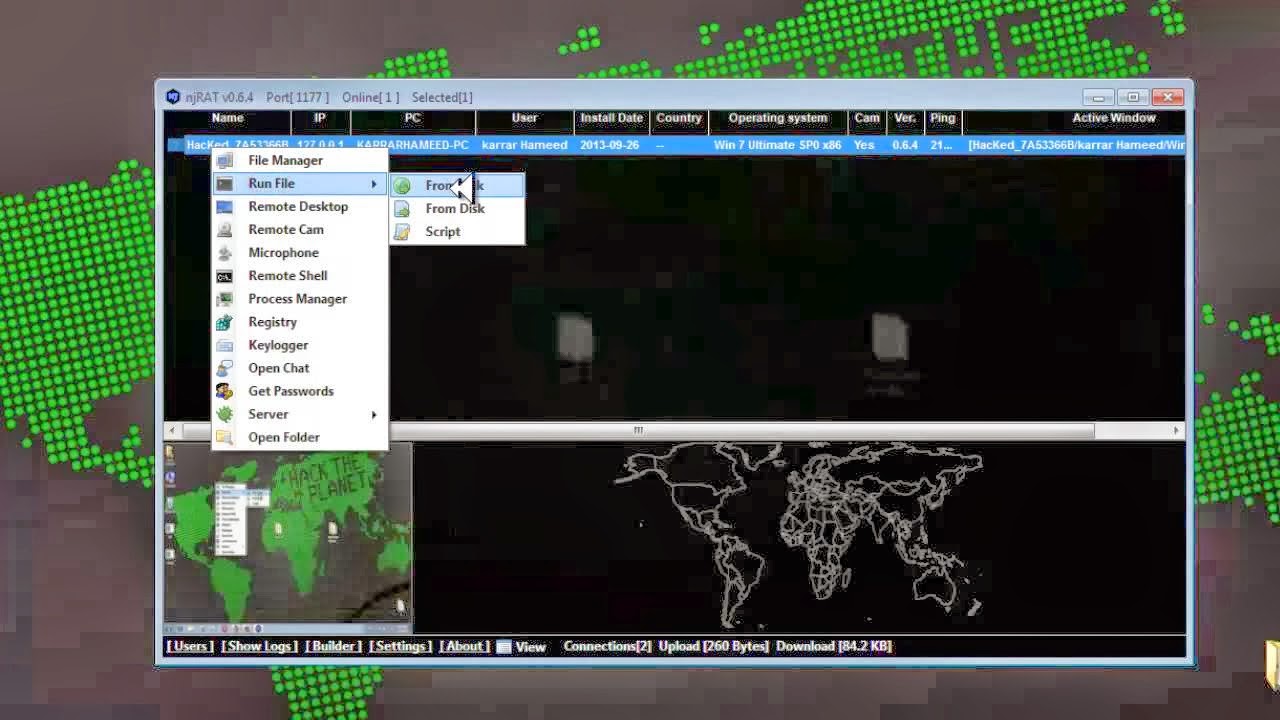Click the 'karrar Hameed' user cell

(525, 145)
